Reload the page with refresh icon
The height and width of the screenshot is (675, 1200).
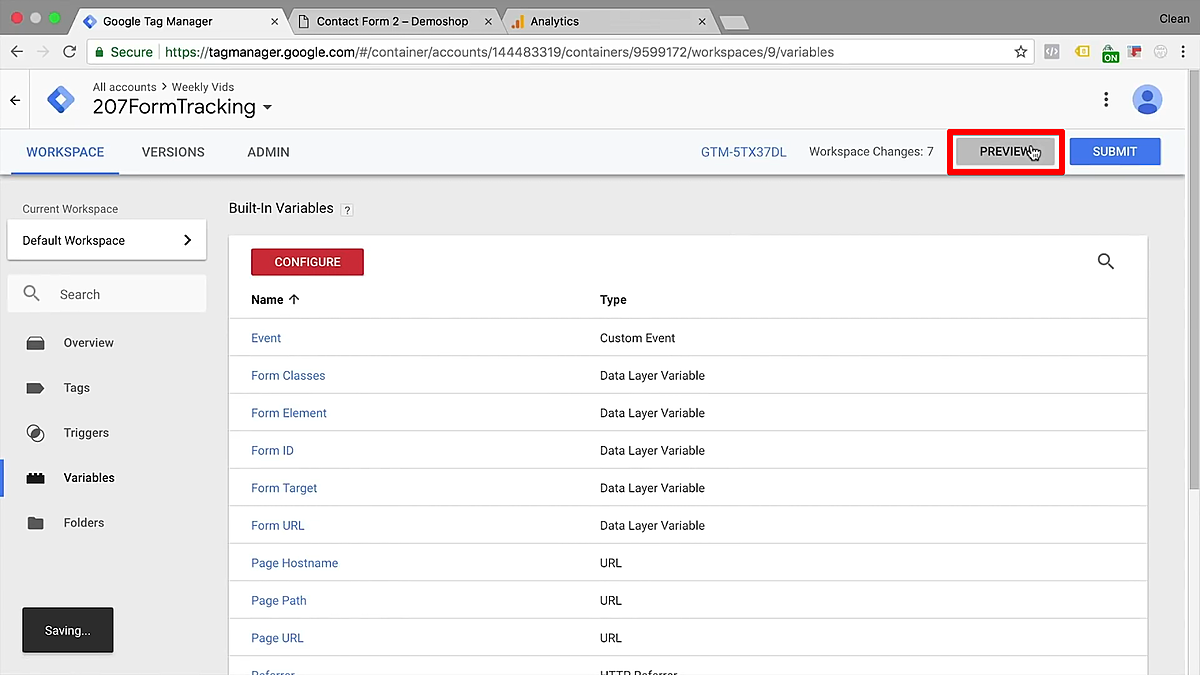[x=69, y=52]
